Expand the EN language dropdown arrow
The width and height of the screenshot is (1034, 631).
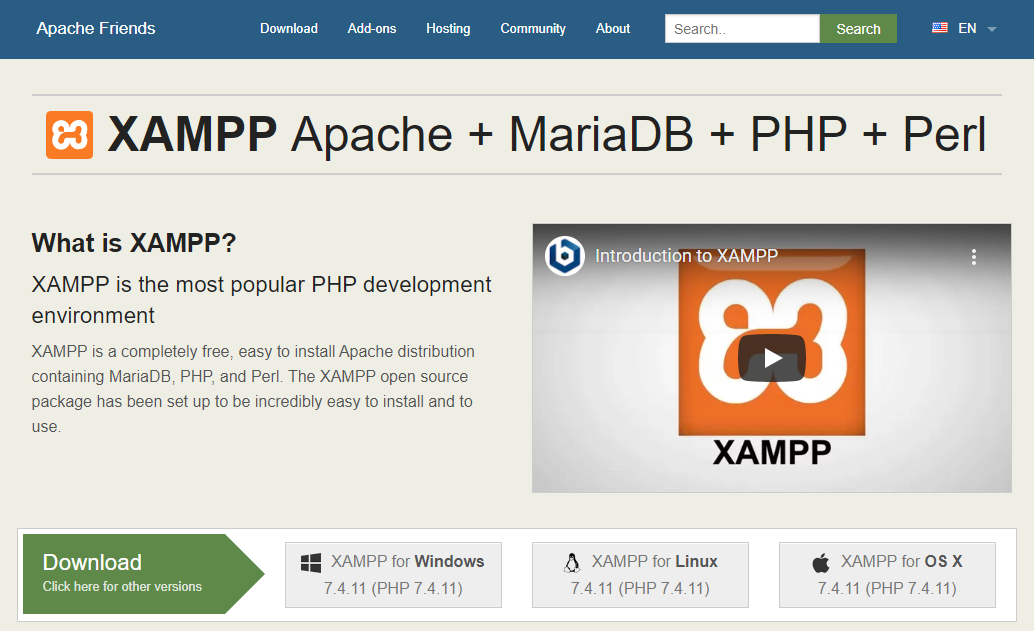[992, 29]
